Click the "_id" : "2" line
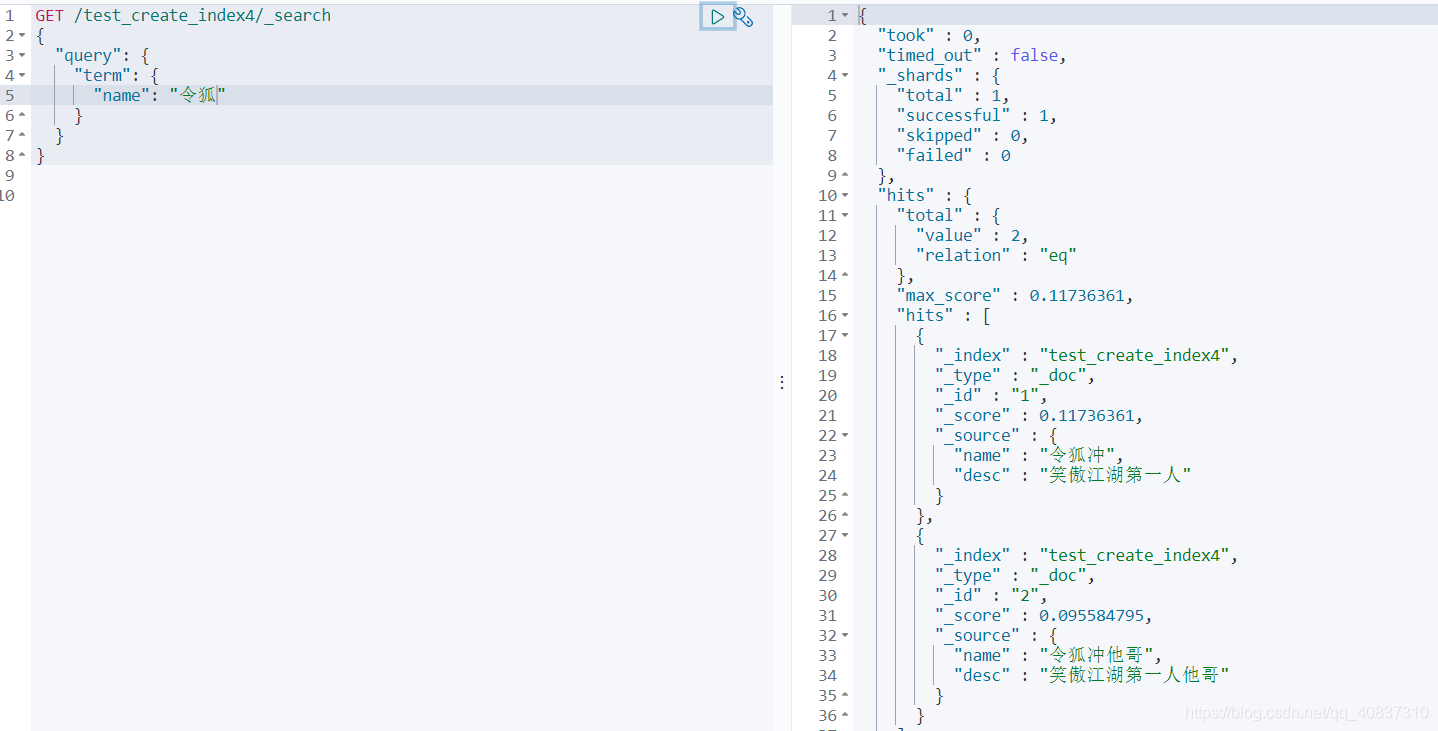Screen dimensions: 1438x731 (x=991, y=596)
